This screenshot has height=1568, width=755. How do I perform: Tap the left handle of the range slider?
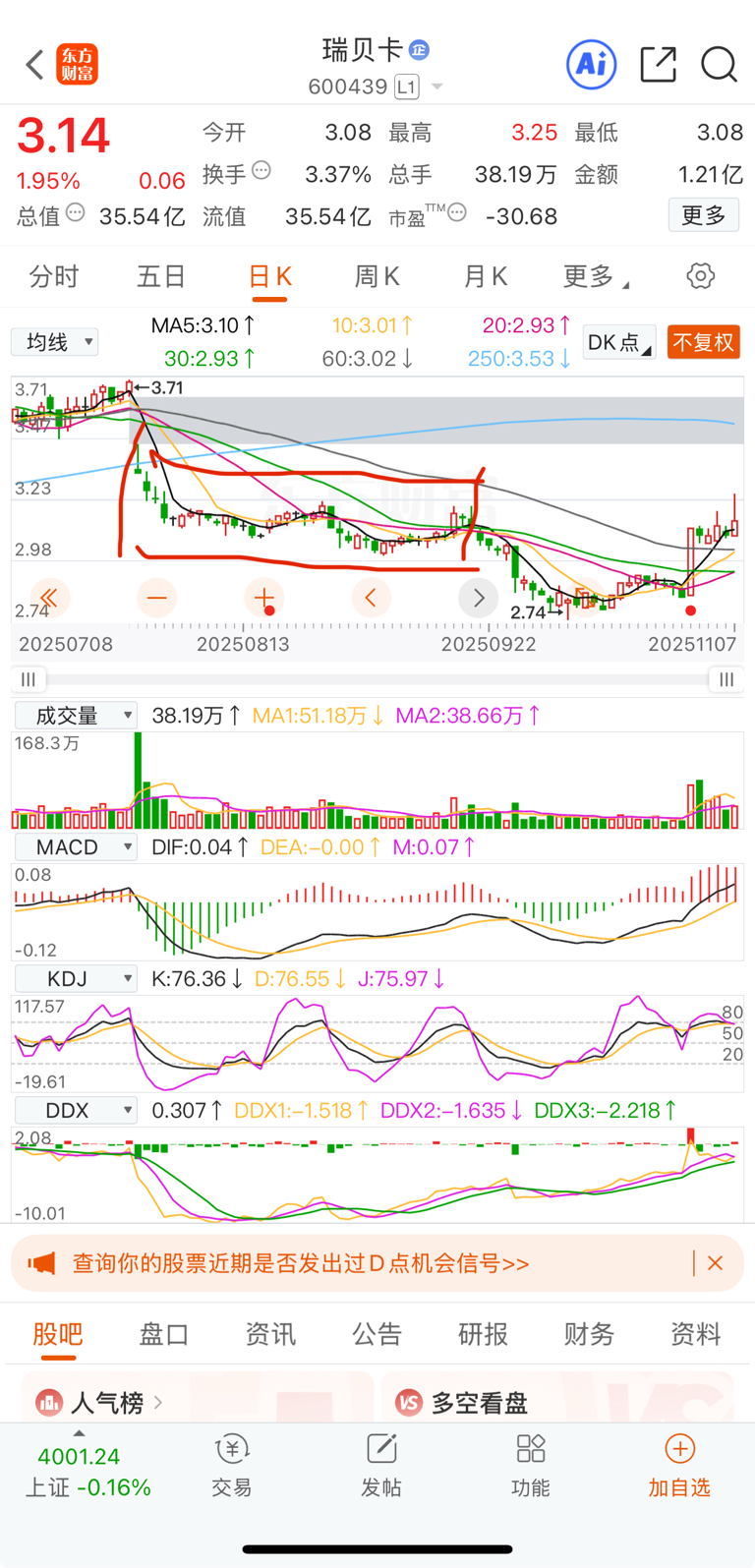[x=29, y=679]
